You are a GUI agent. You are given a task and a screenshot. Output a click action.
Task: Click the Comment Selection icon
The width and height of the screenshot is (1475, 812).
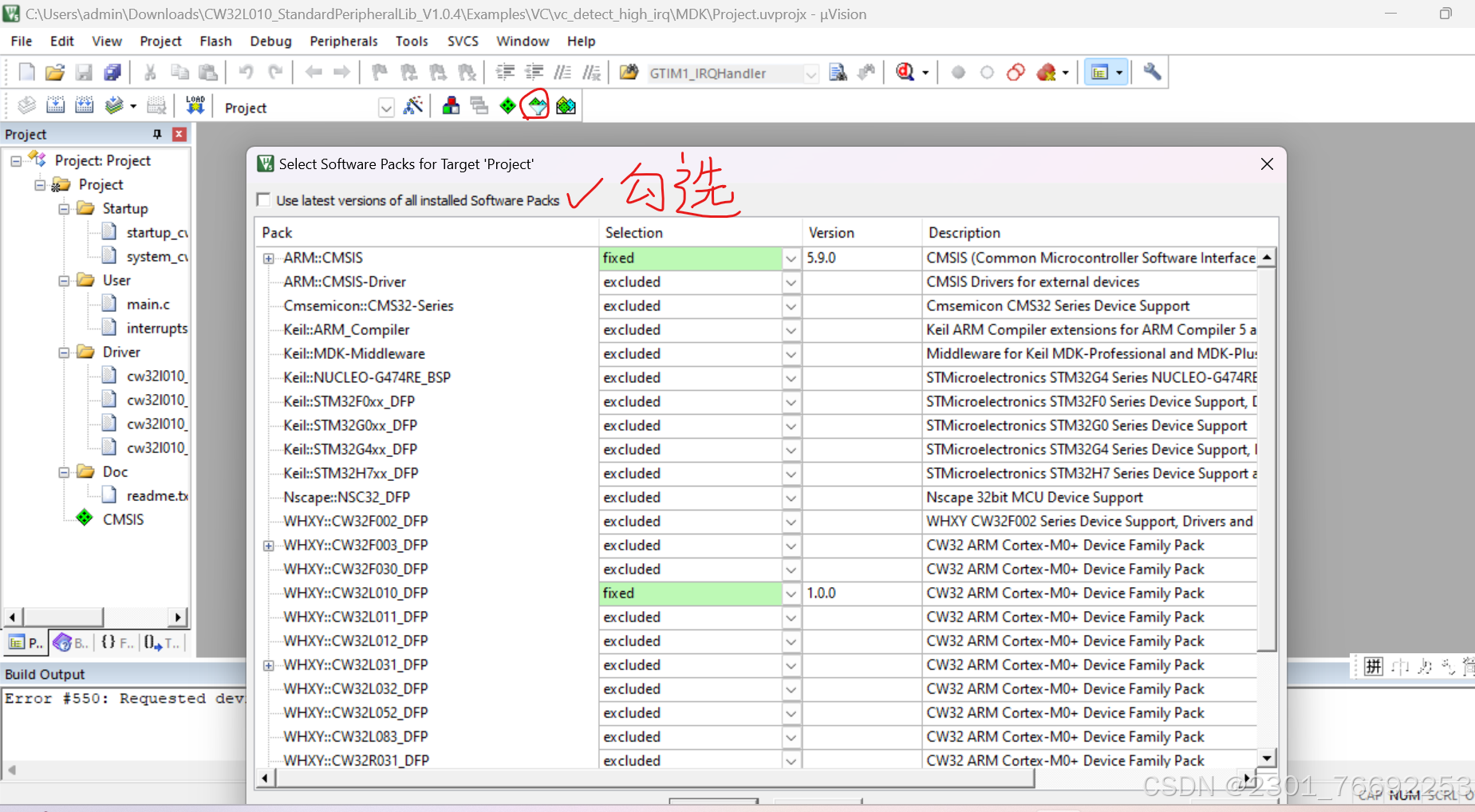(x=562, y=73)
